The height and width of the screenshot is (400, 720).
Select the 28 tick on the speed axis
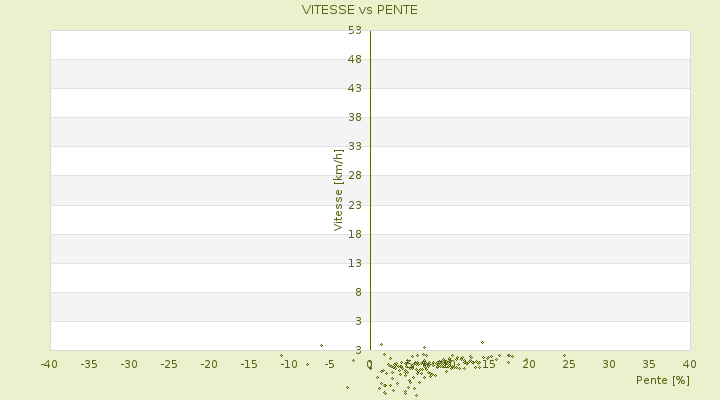coord(354,176)
